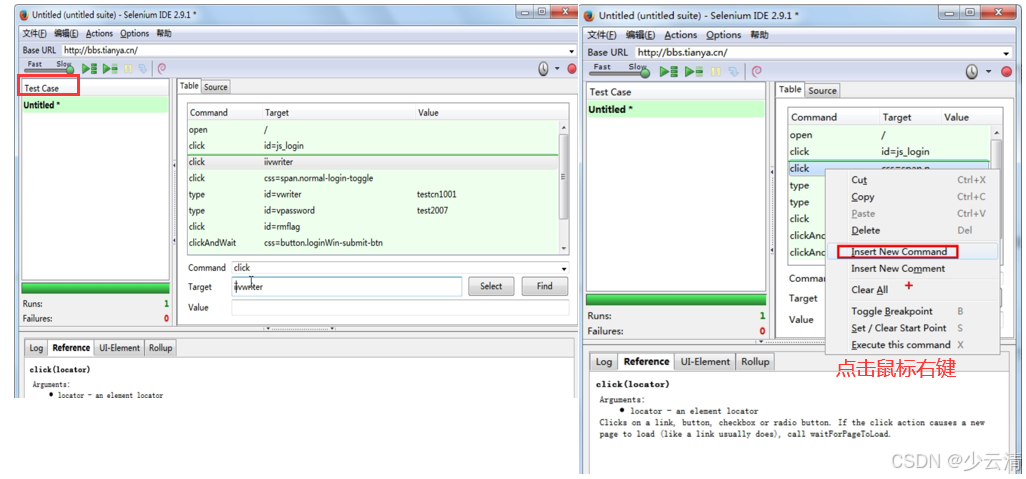Image resolution: width=1026 pixels, height=479 pixels.
Task: Click the red record button in left window
Action: click(x=572, y=69)
